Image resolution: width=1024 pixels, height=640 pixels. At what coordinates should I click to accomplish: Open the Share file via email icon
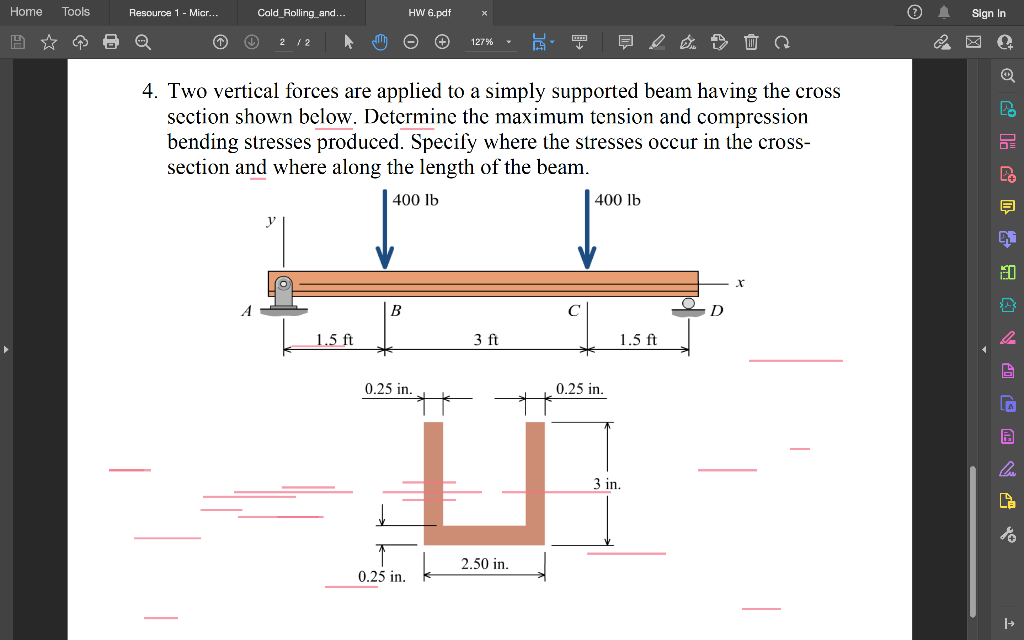(x=973, y=43)
